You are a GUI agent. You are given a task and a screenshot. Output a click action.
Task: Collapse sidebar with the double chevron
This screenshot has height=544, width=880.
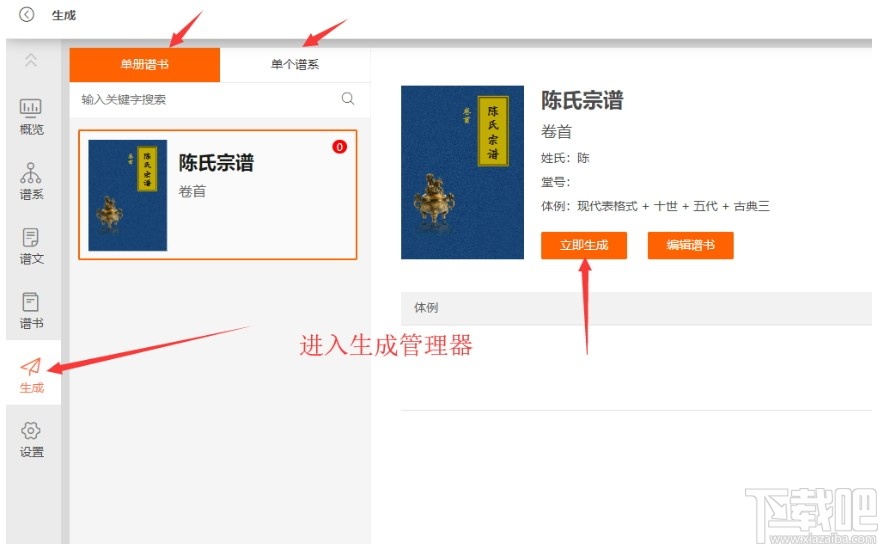(x=31, y=60)
